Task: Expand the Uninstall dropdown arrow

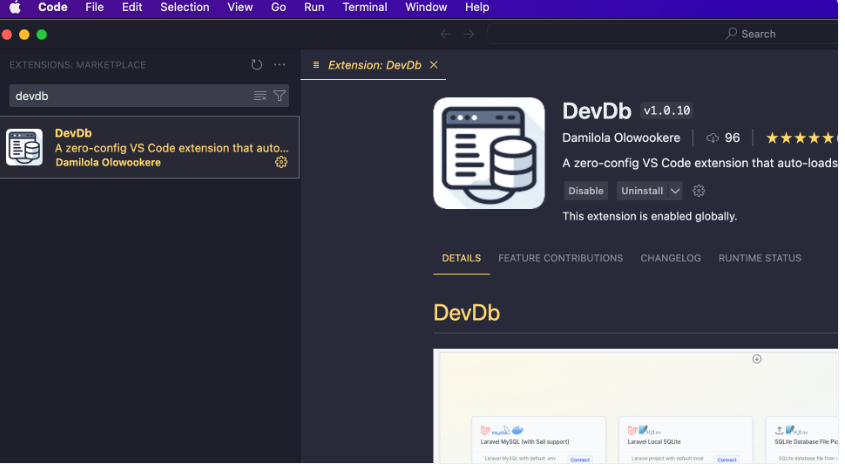Action: pos(675,191)
